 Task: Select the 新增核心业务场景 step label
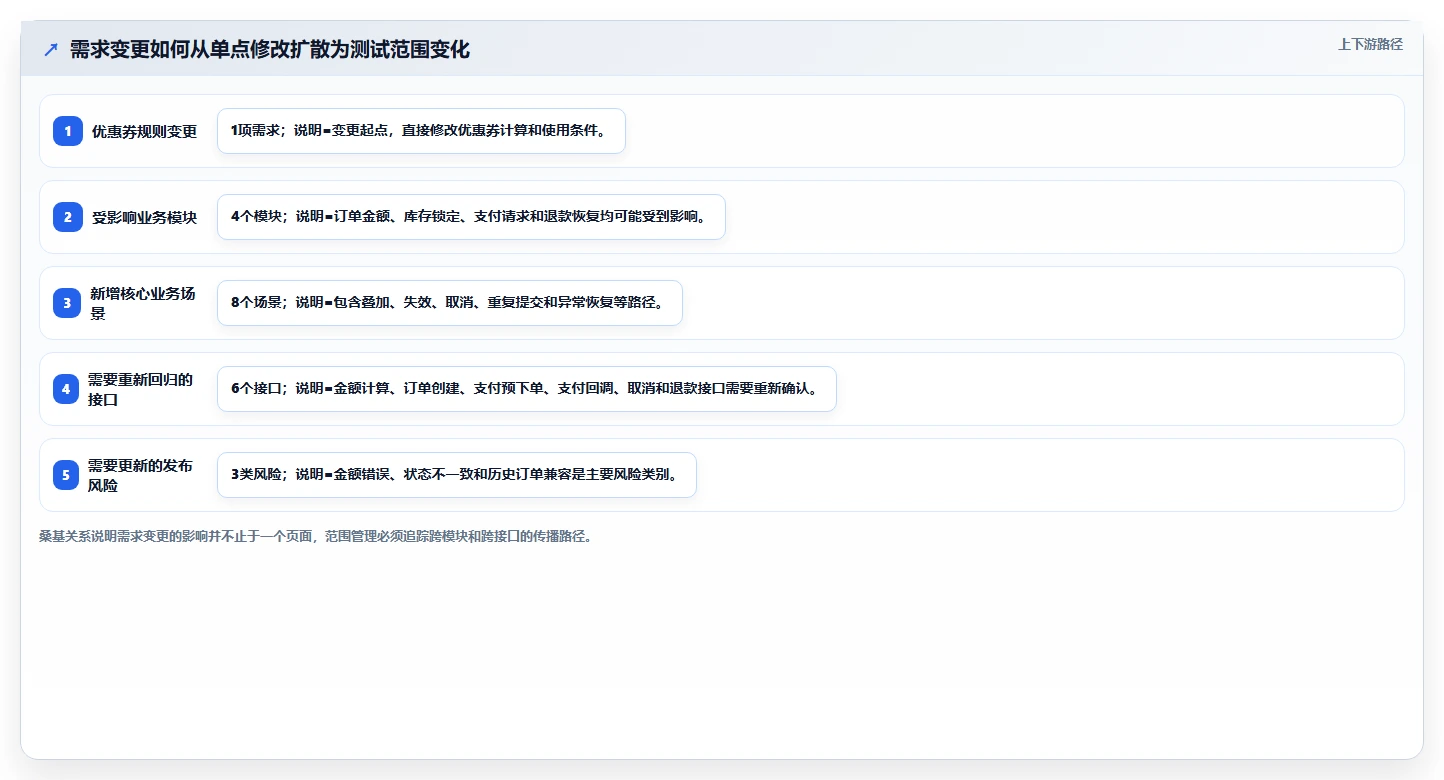143,303
